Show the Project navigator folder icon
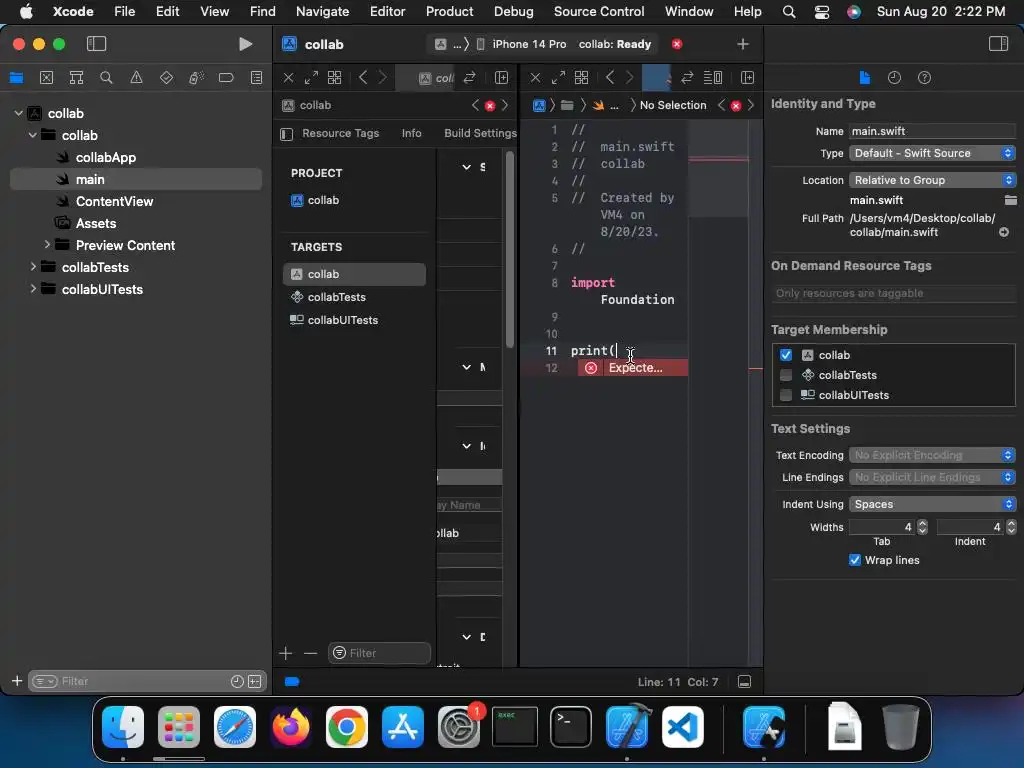Image resolution: width=1024 pixels, height=768 pixels. coord(16,78)
